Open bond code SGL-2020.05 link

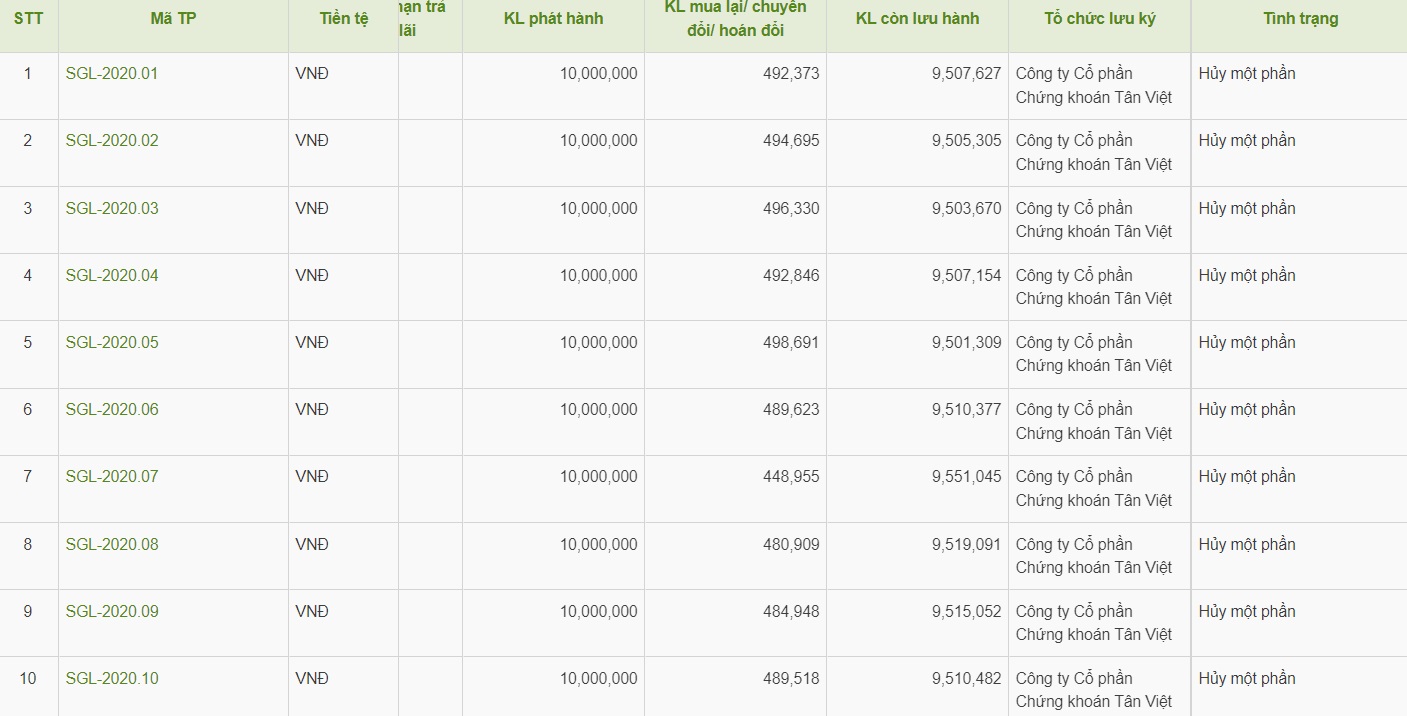point(112,342)
